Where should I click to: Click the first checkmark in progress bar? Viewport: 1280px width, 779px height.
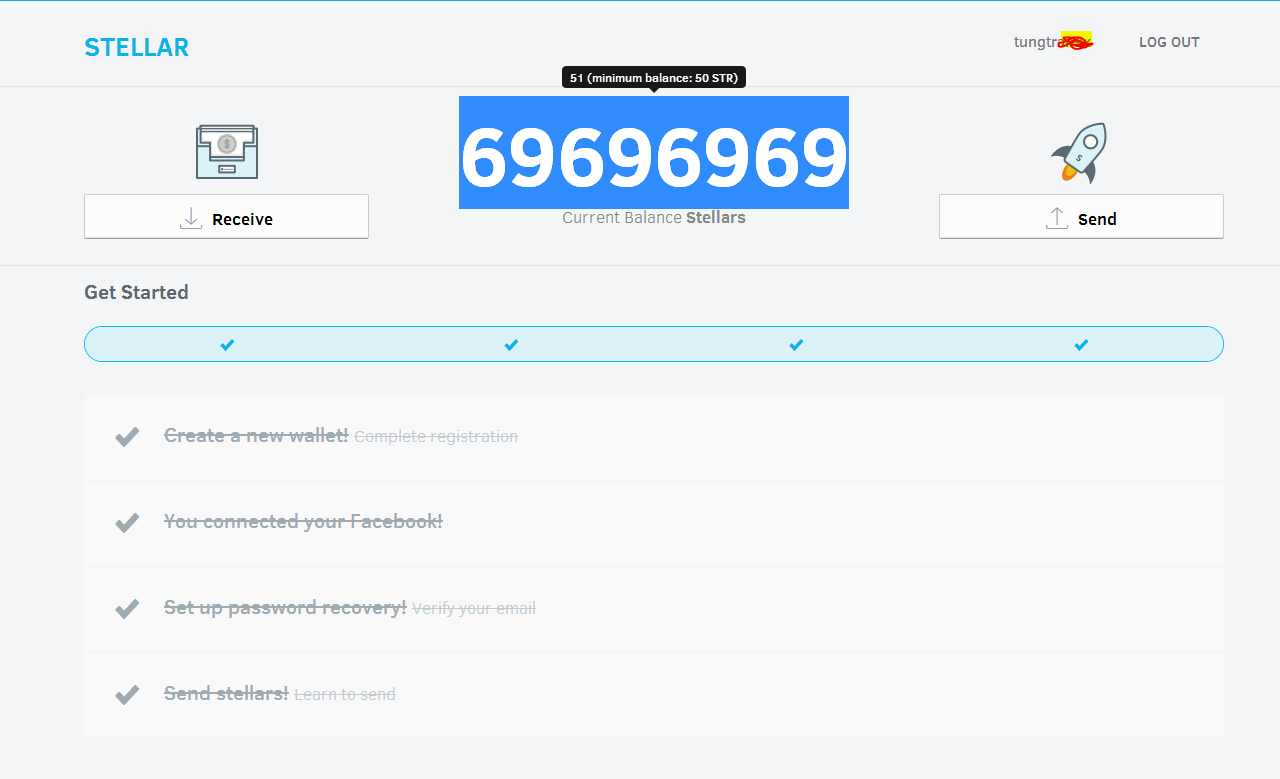pyautogui.click(x=227, y=344)
